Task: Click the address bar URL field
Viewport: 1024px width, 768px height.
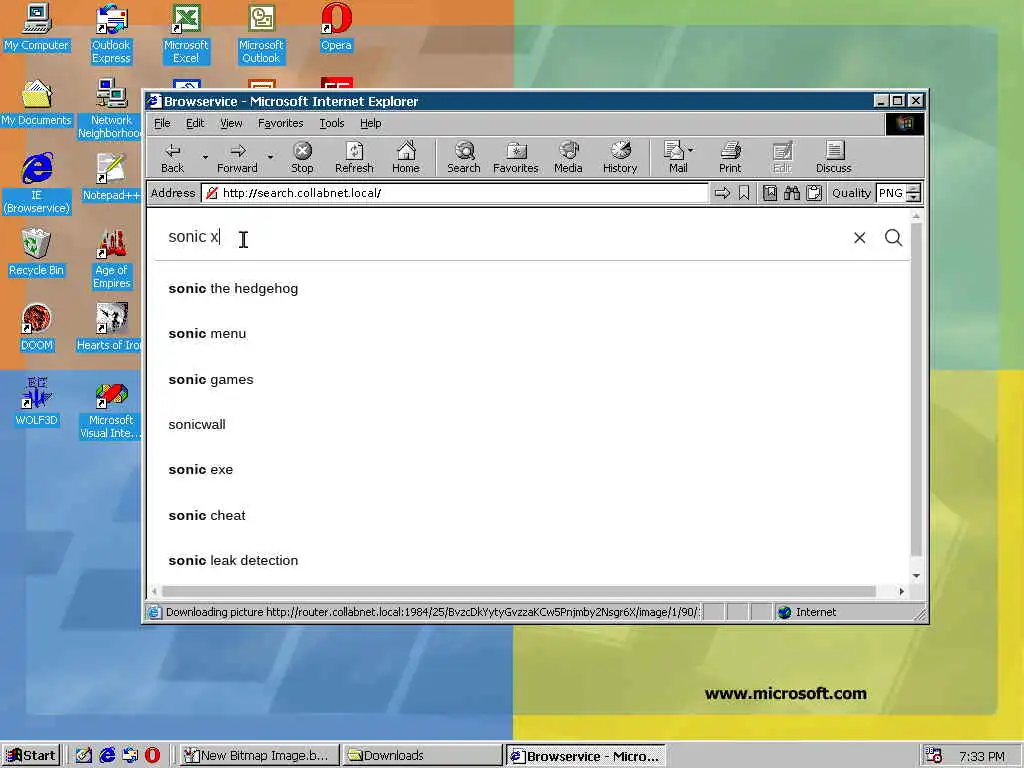Action: click(455, 193)
